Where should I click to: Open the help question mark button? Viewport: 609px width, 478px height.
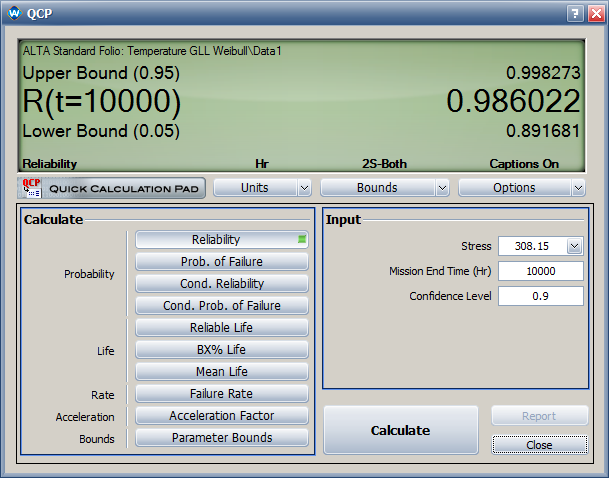coord(575,14)
